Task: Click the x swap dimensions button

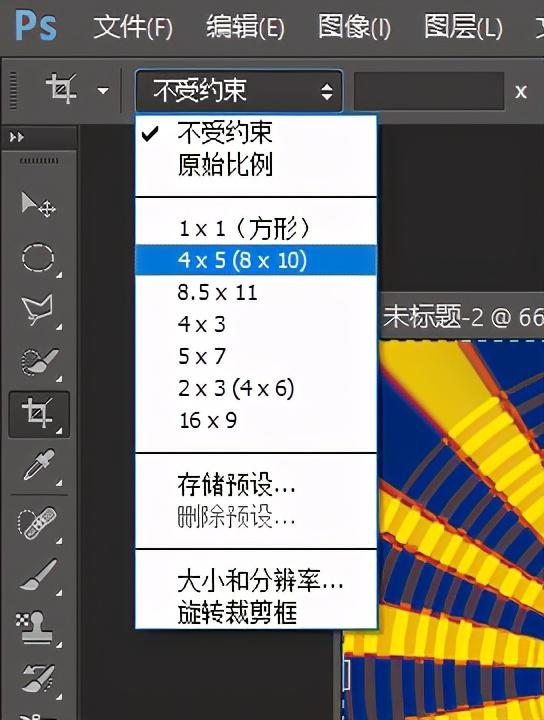Action: click(x=521, y=92)
